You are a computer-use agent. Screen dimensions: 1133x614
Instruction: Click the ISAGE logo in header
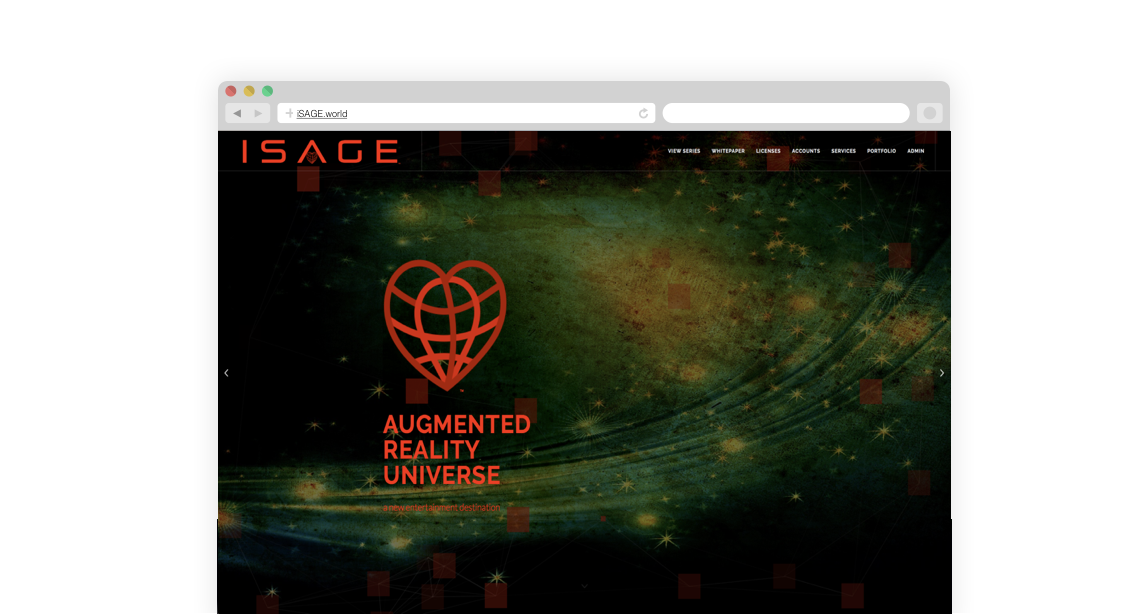(x=320, y=151)
